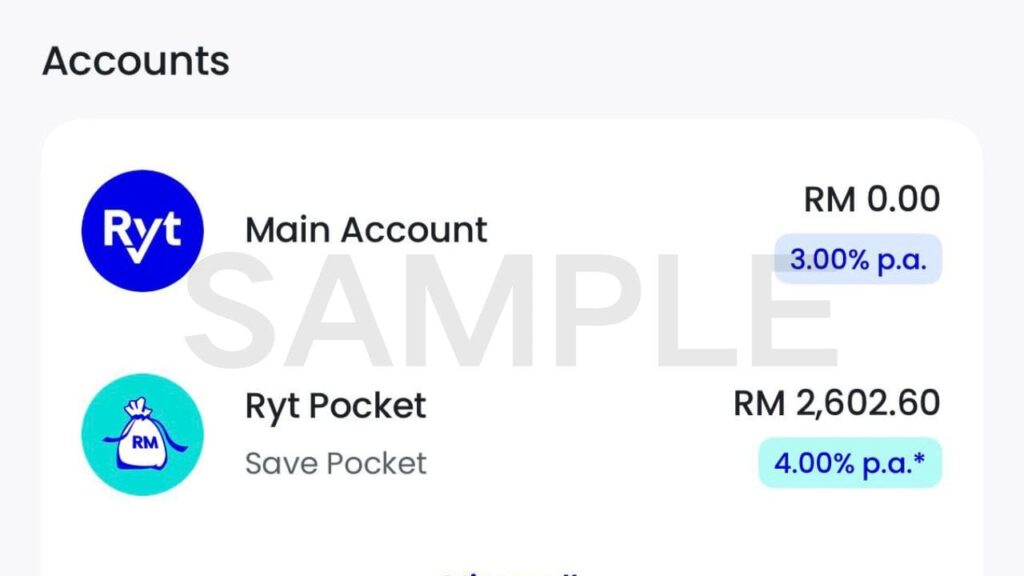The width and height of the screenshot is (1024, 576).
Task: Enable details on the Save Pocket label
Action: [335, 463]
